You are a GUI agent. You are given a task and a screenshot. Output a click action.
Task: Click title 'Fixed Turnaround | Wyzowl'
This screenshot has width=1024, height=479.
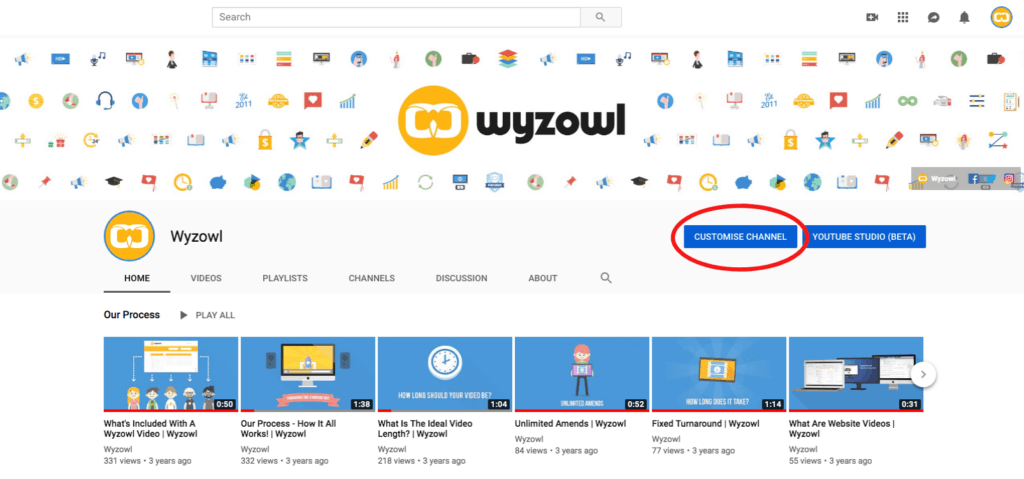pyautogui.click(x=705, y=423)
